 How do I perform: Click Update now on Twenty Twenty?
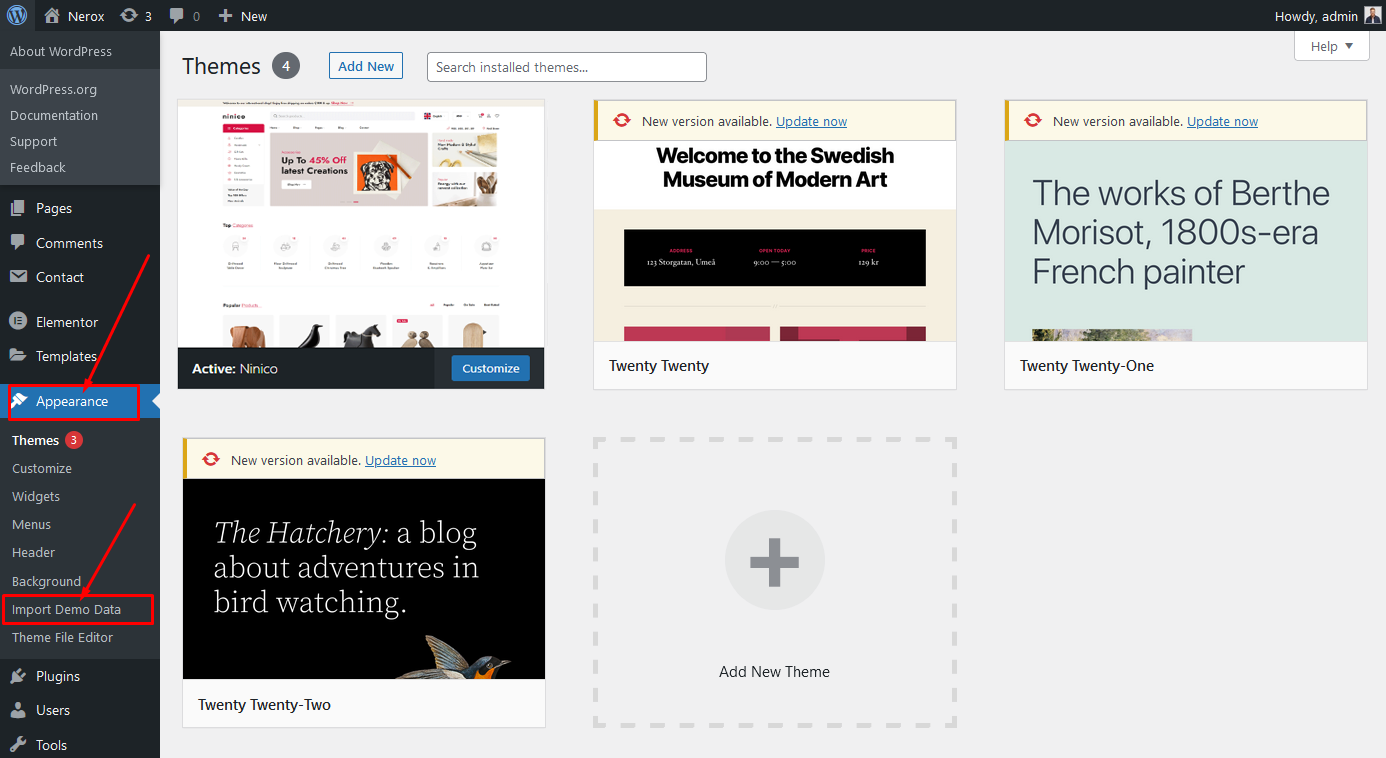pyautogui.click(x=811, y=121)
